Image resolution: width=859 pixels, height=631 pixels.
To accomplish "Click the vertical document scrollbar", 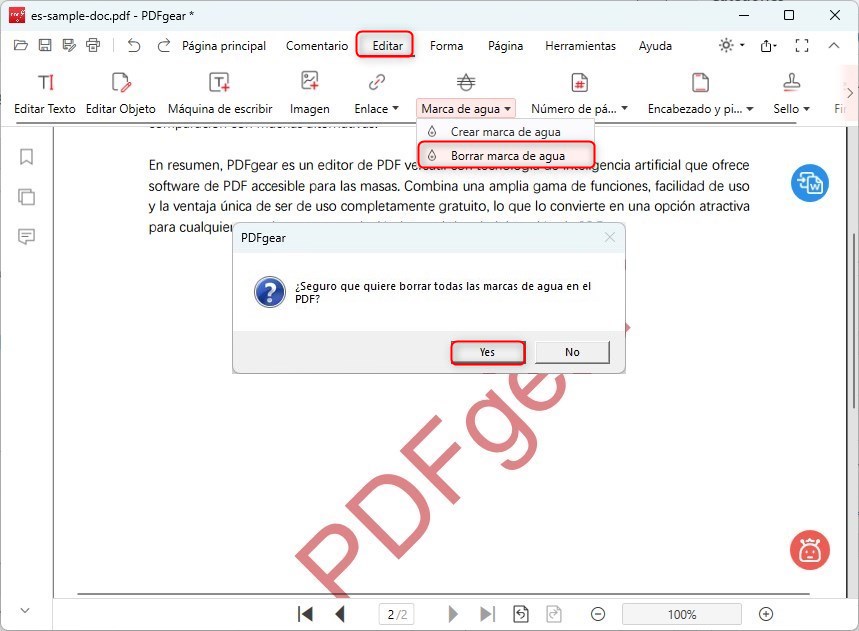I will (x=853, y=320).
